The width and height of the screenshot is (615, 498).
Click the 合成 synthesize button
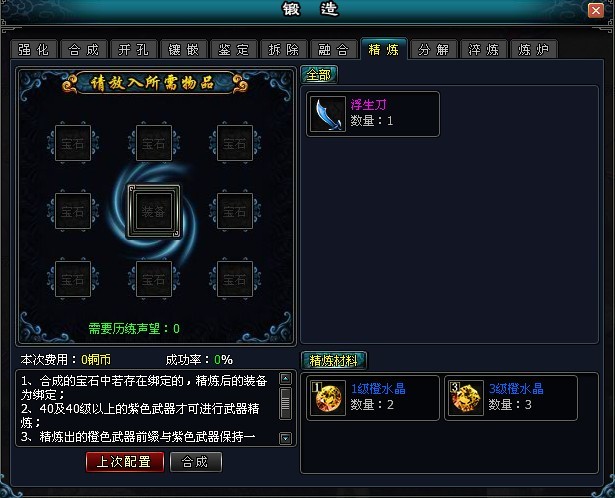(196, 462)
